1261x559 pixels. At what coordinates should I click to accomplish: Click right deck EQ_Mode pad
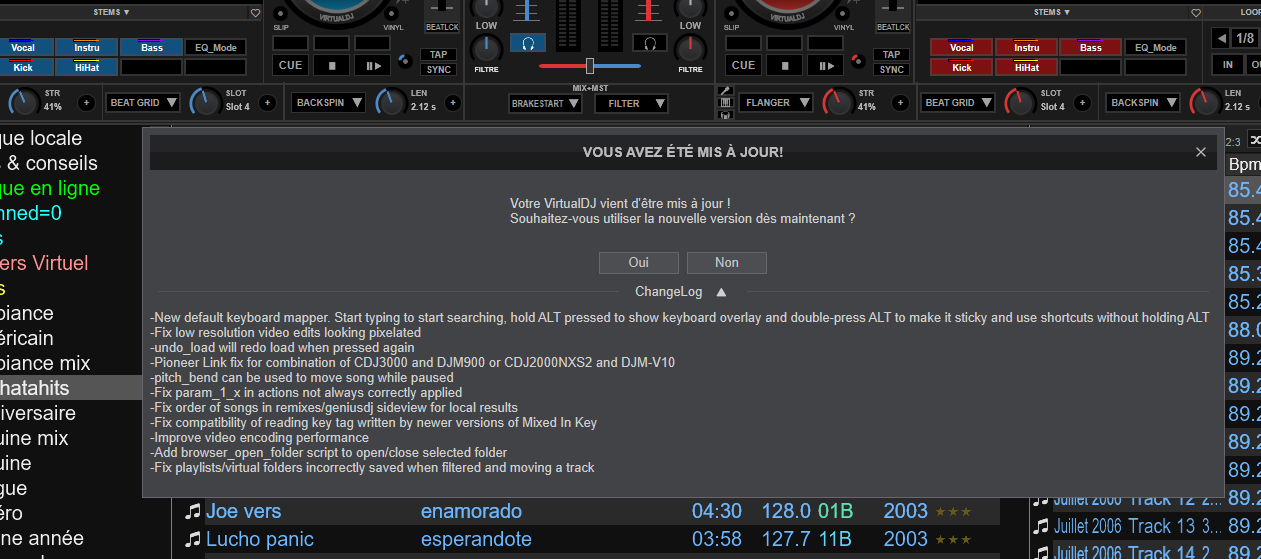click(1156, 47)
